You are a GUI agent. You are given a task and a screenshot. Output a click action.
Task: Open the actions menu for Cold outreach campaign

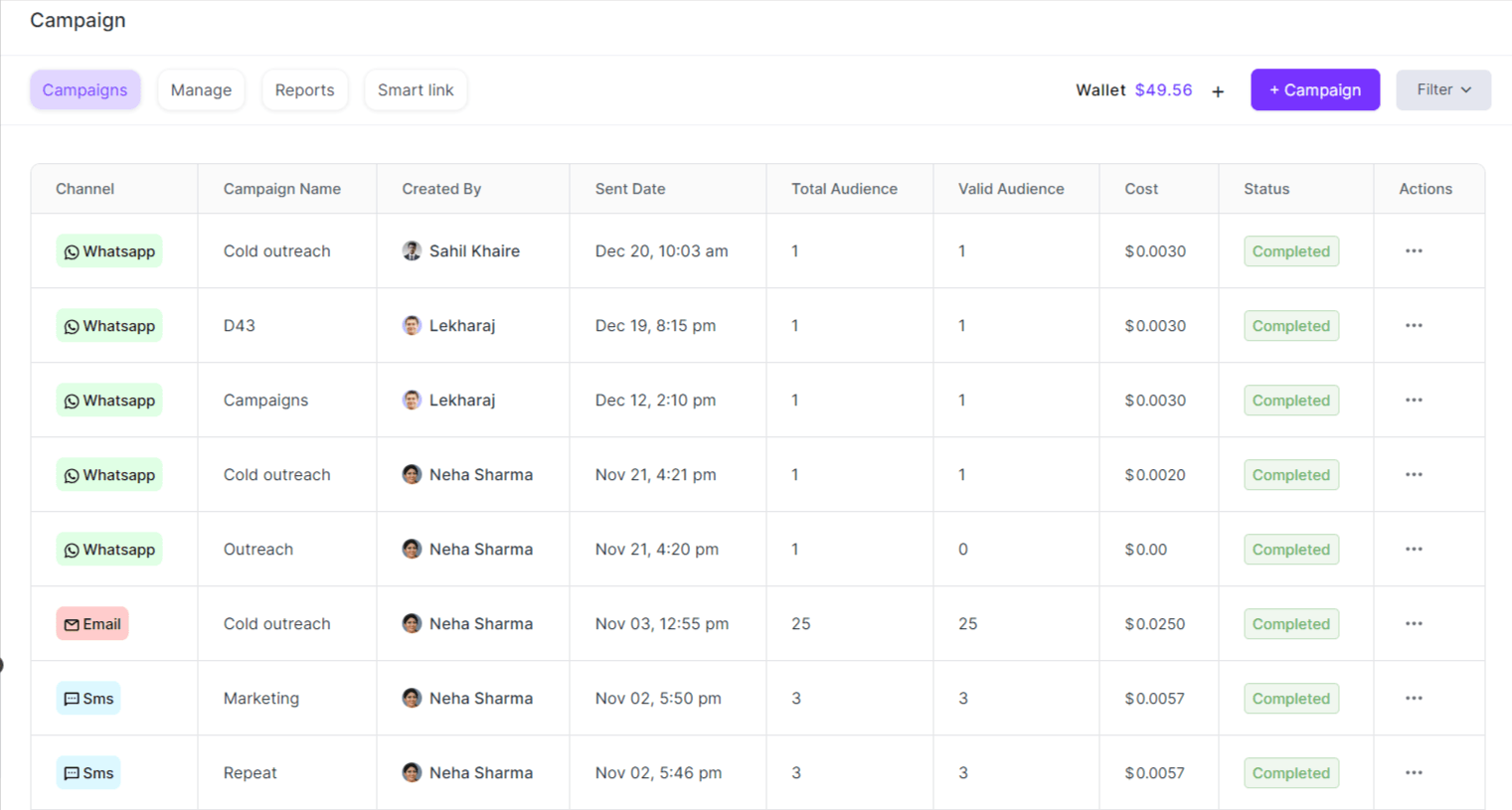pyautogui.click(x=1414, y=250)
